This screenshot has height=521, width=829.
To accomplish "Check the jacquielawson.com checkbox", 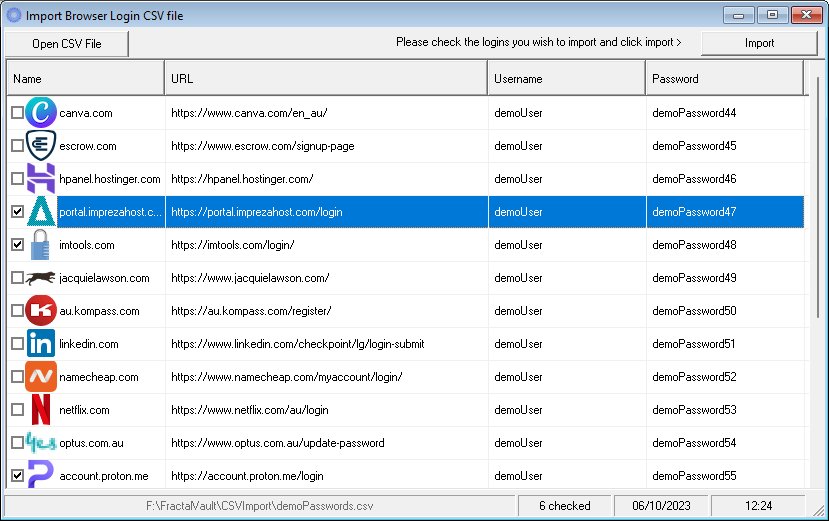I will coord(17,277).
